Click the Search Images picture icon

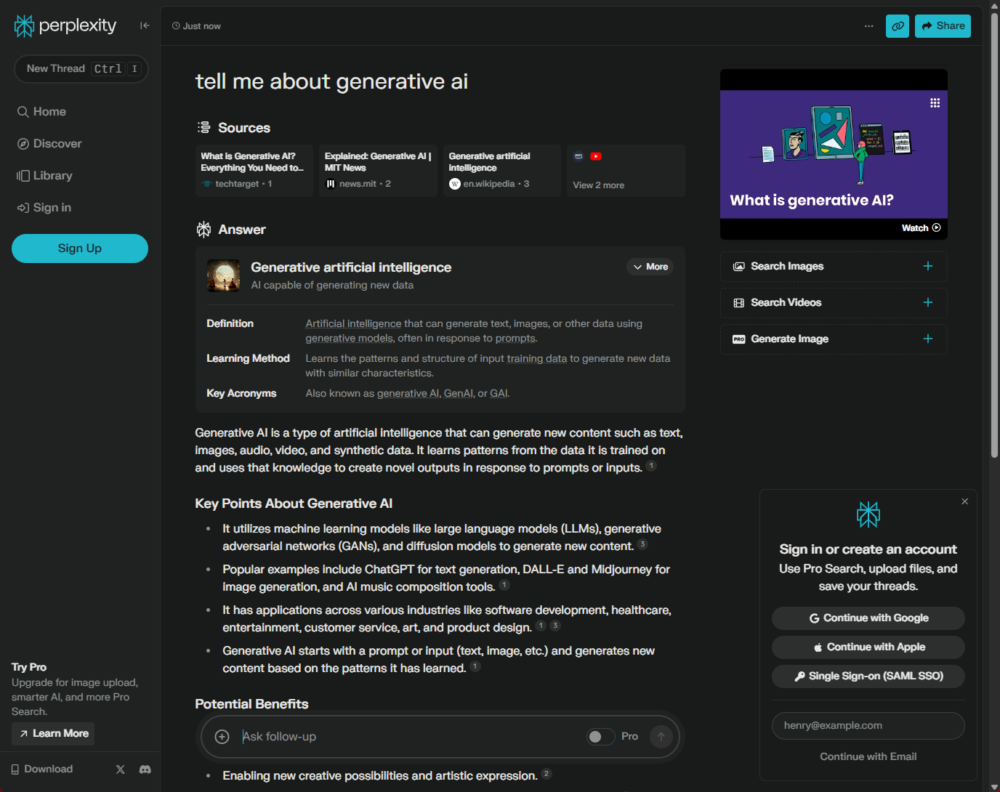coord(739,267)
